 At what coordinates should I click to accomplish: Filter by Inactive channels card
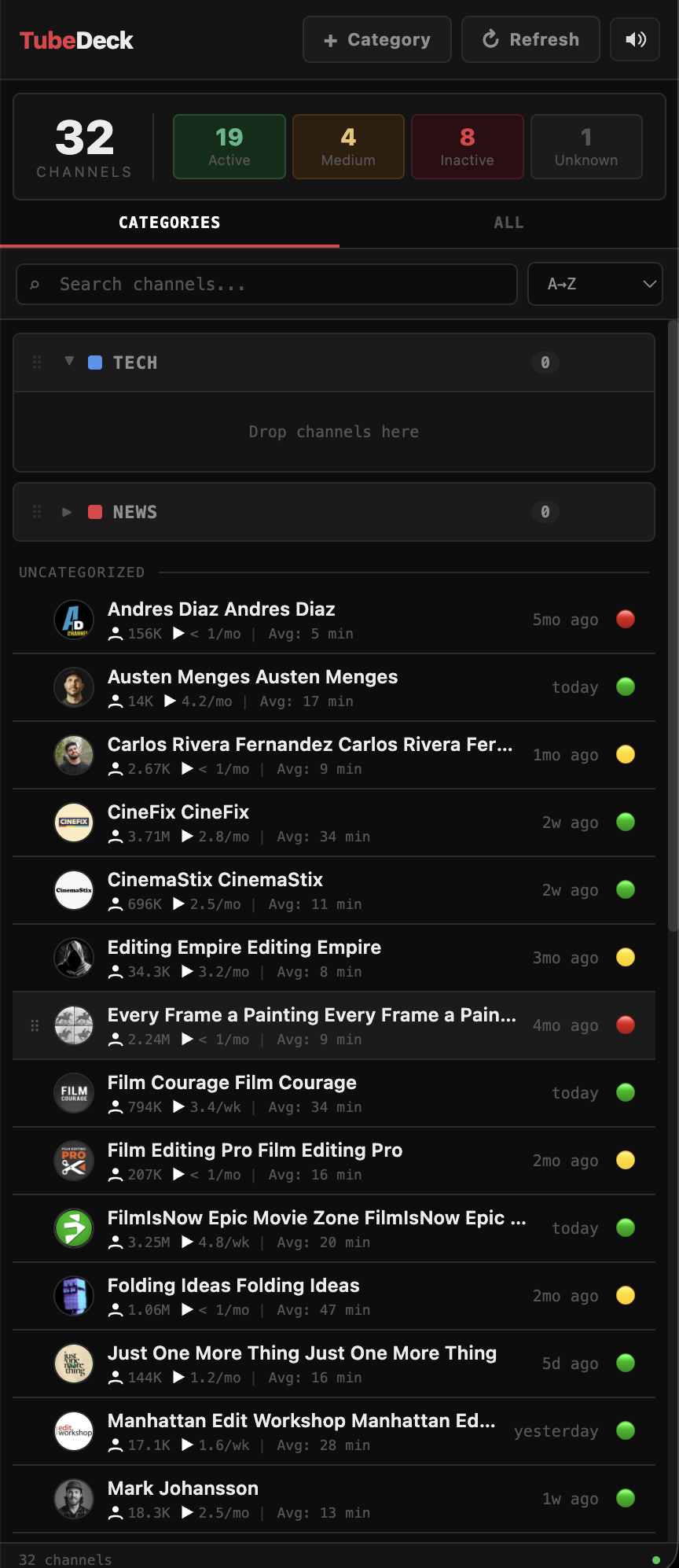468,146
